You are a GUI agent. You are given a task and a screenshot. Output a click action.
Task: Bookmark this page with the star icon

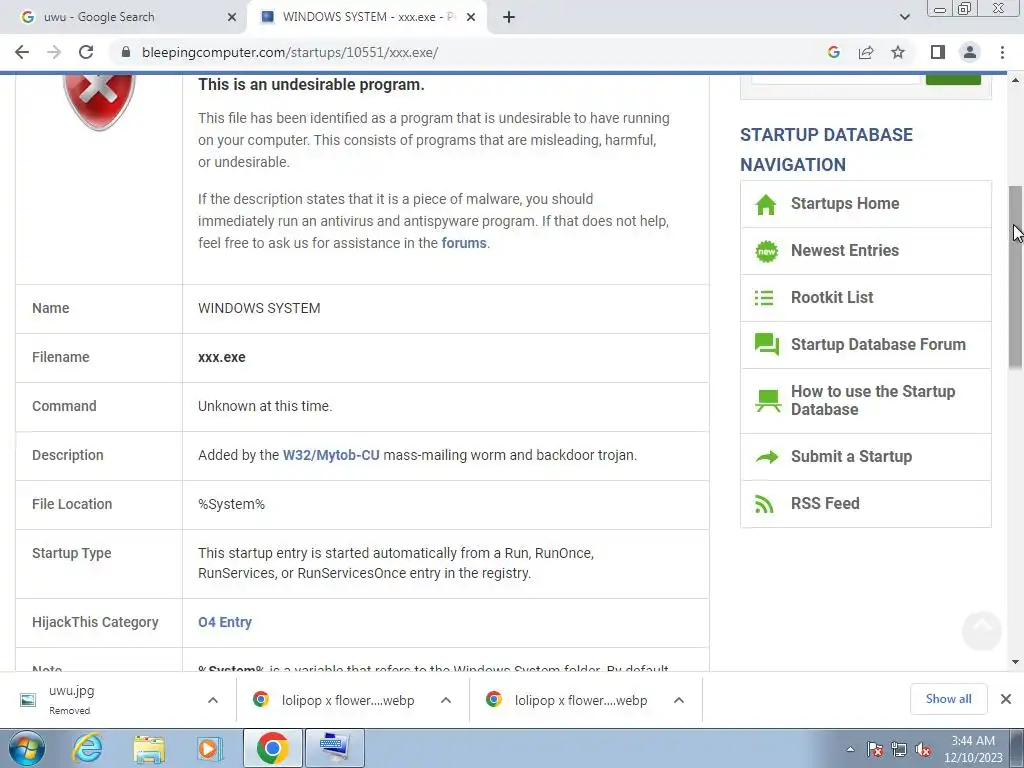898,52
